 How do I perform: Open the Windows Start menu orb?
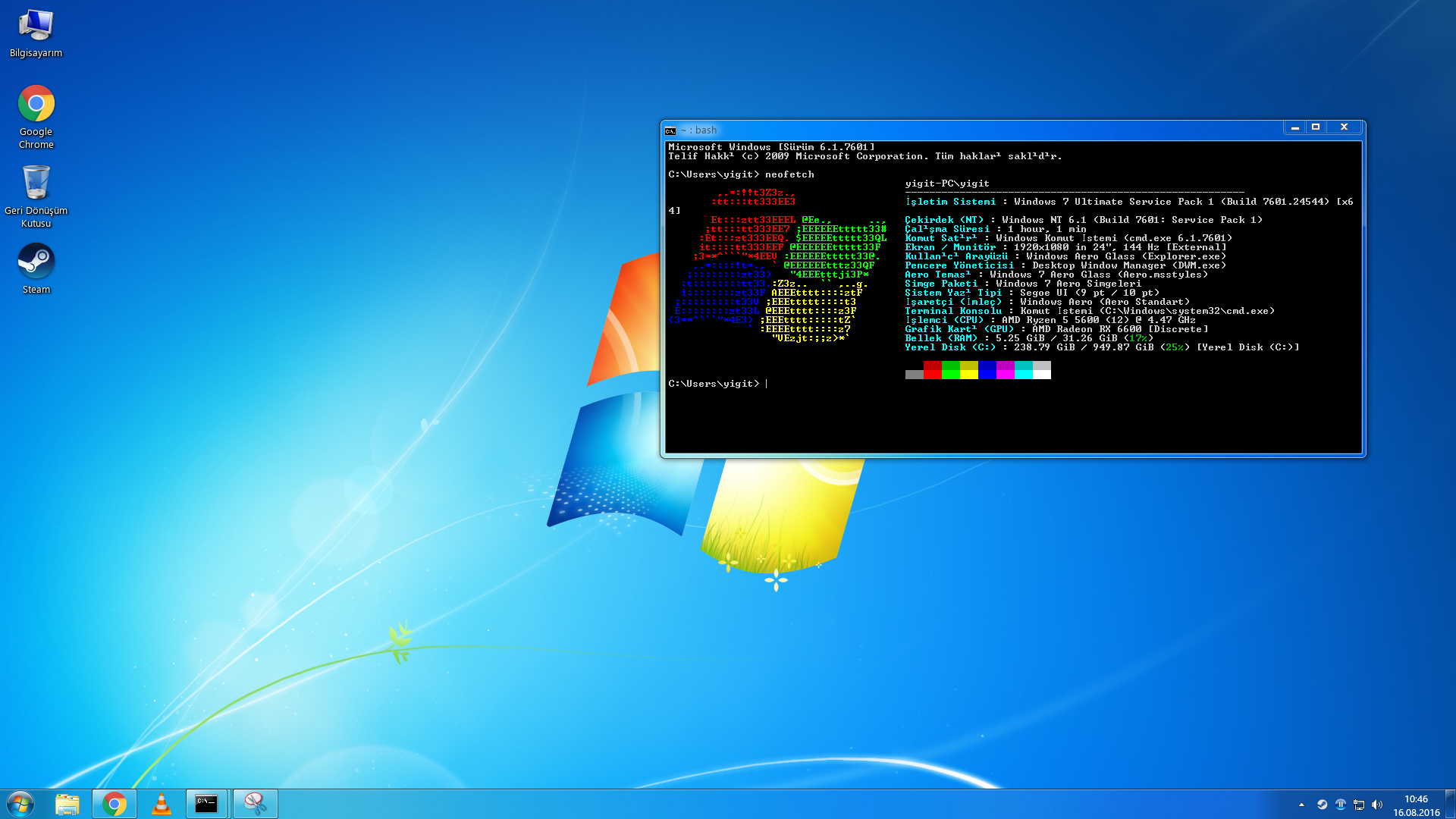pyautogui.click(x=20, y=804)
